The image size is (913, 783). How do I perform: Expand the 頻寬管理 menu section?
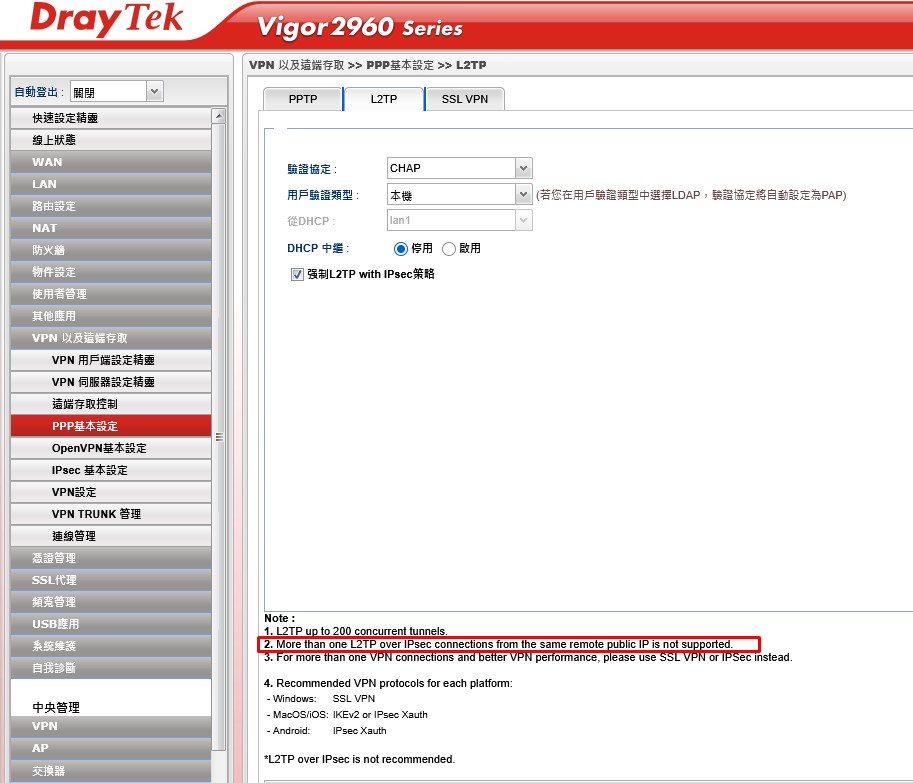tap(111, 603)
